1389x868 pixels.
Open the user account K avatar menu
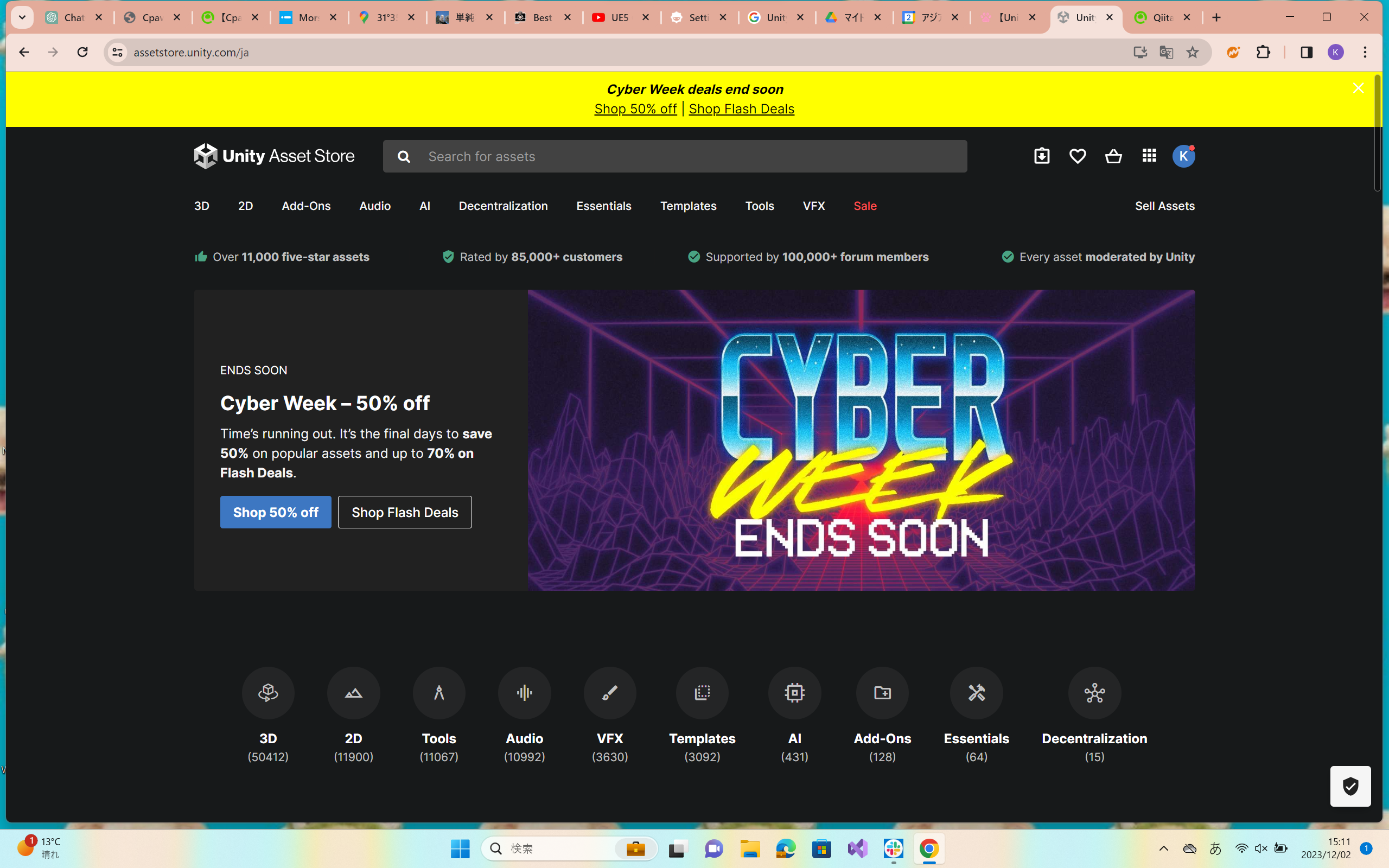point(1183,156)
